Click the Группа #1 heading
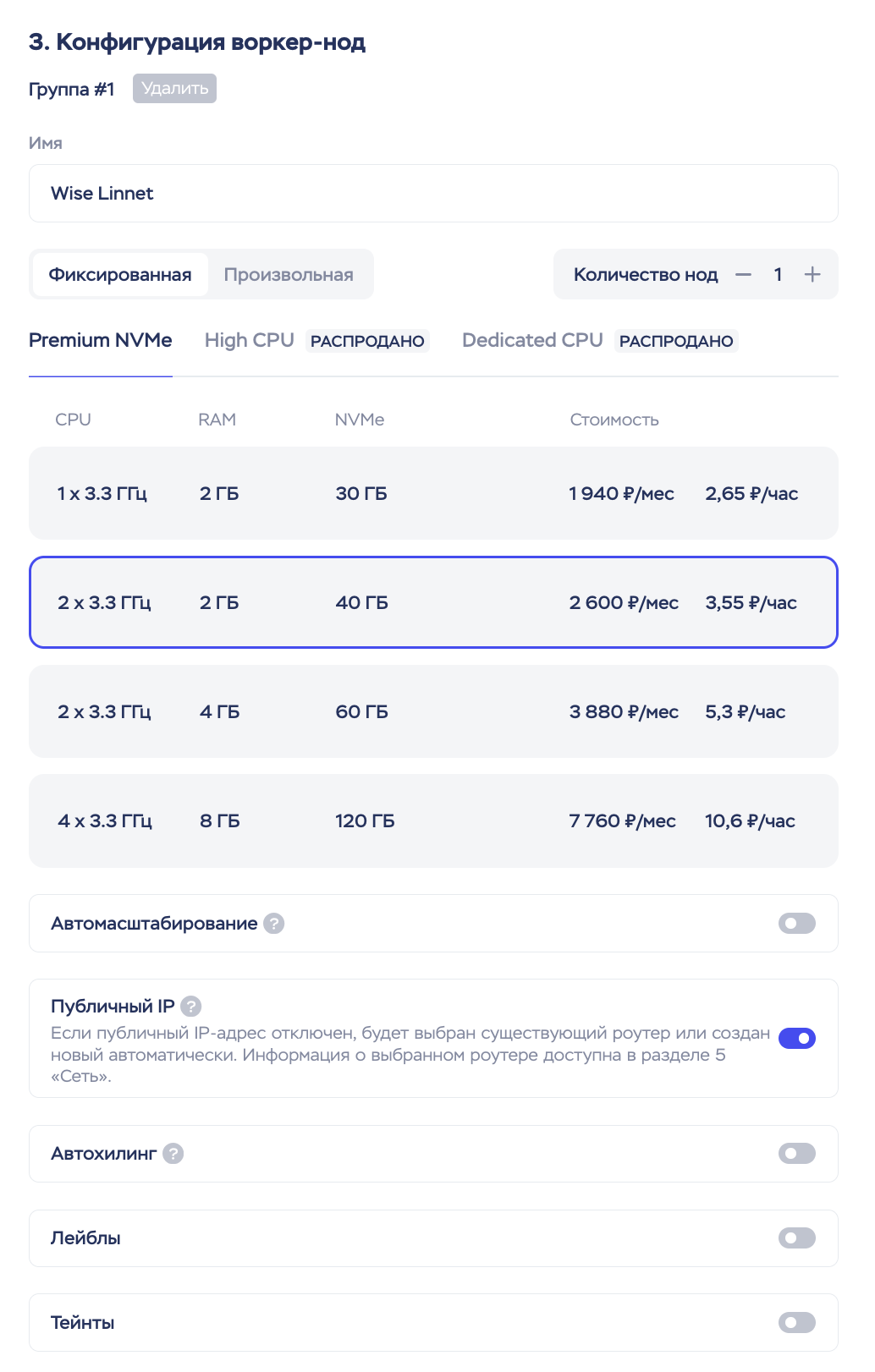The width and height of the screenshot is (875, 1372). [72, 89]
